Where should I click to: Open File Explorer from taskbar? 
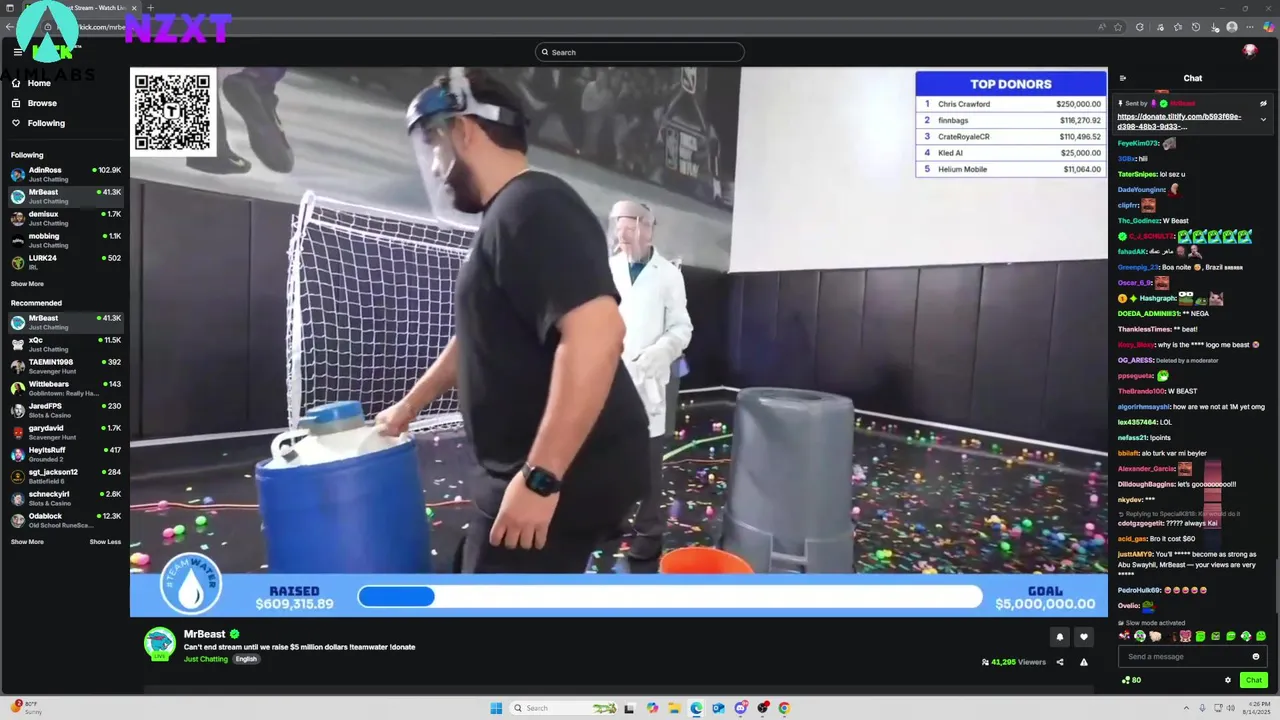[x=675, y=708]
